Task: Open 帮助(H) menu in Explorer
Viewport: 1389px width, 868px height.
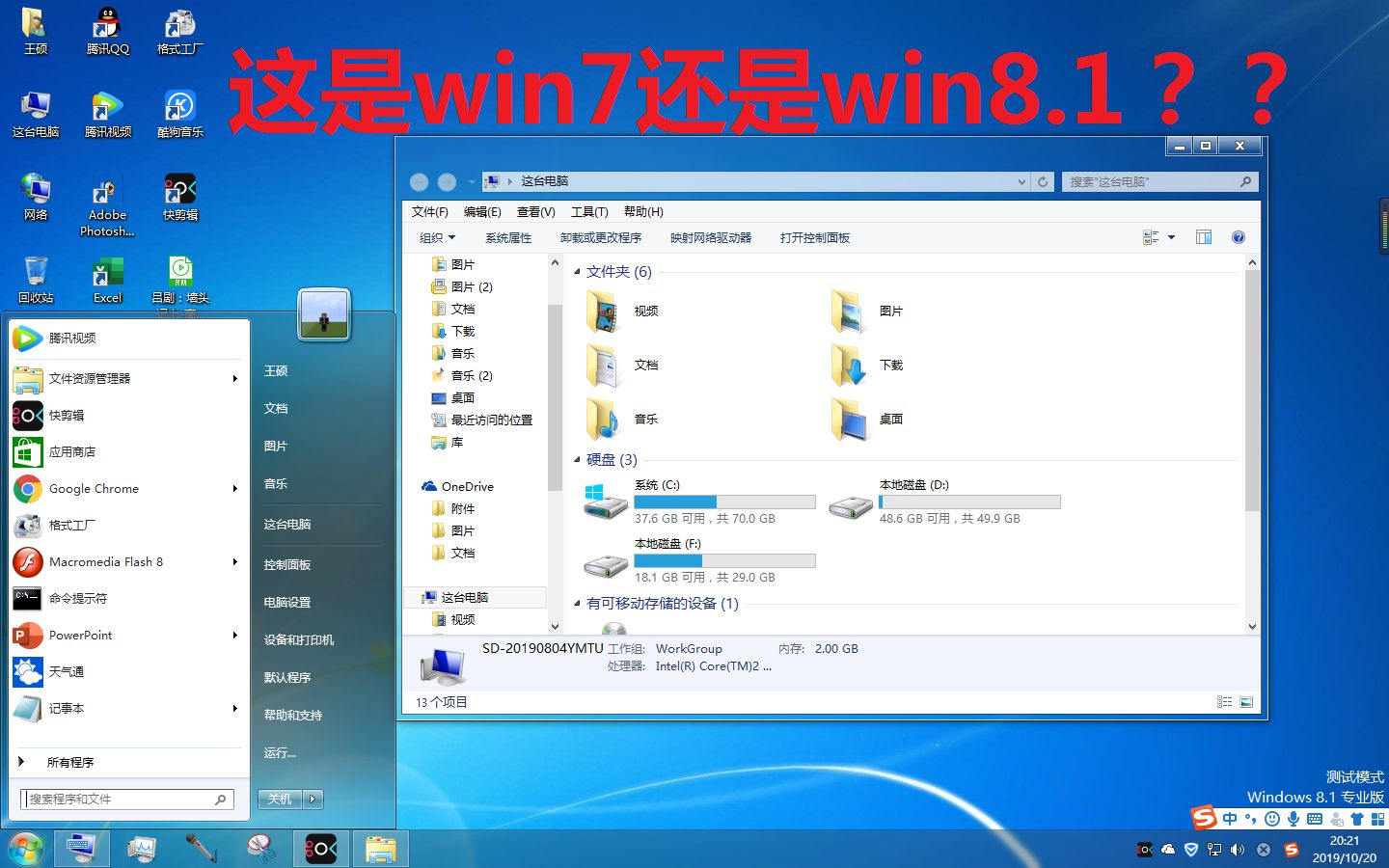Action: tap(643, 211)
